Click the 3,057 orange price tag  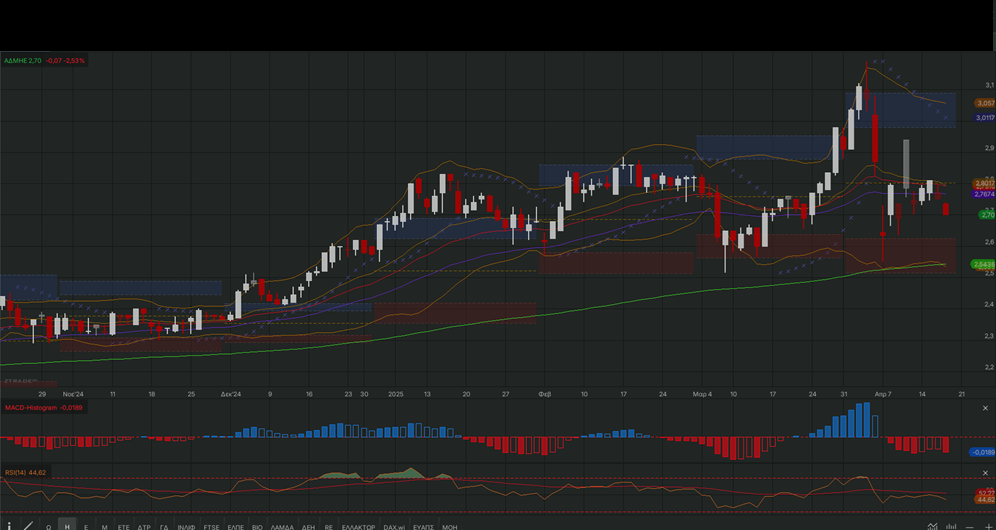point(985,103)
